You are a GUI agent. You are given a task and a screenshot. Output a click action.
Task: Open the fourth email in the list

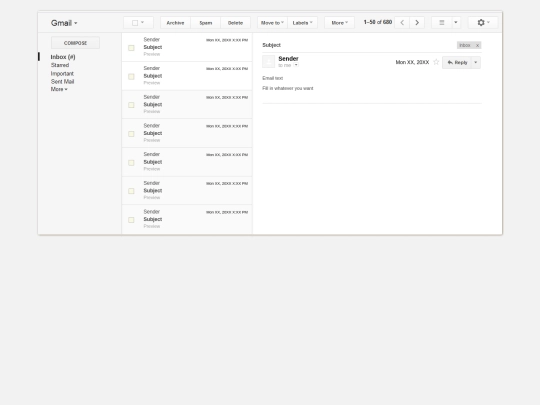coord(187,133)
